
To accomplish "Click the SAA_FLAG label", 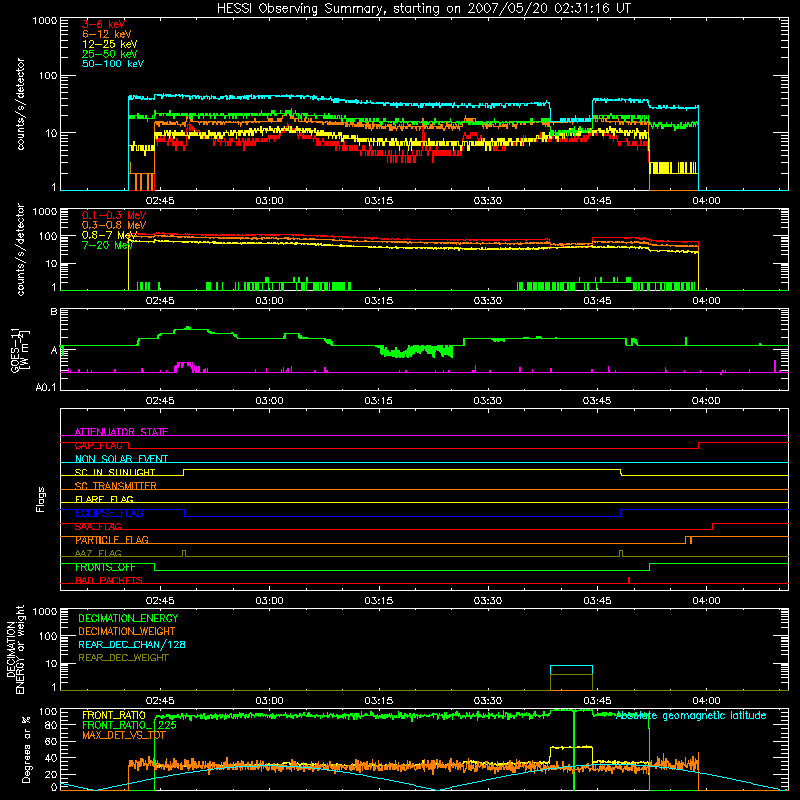I will click(x=98, y=526).
